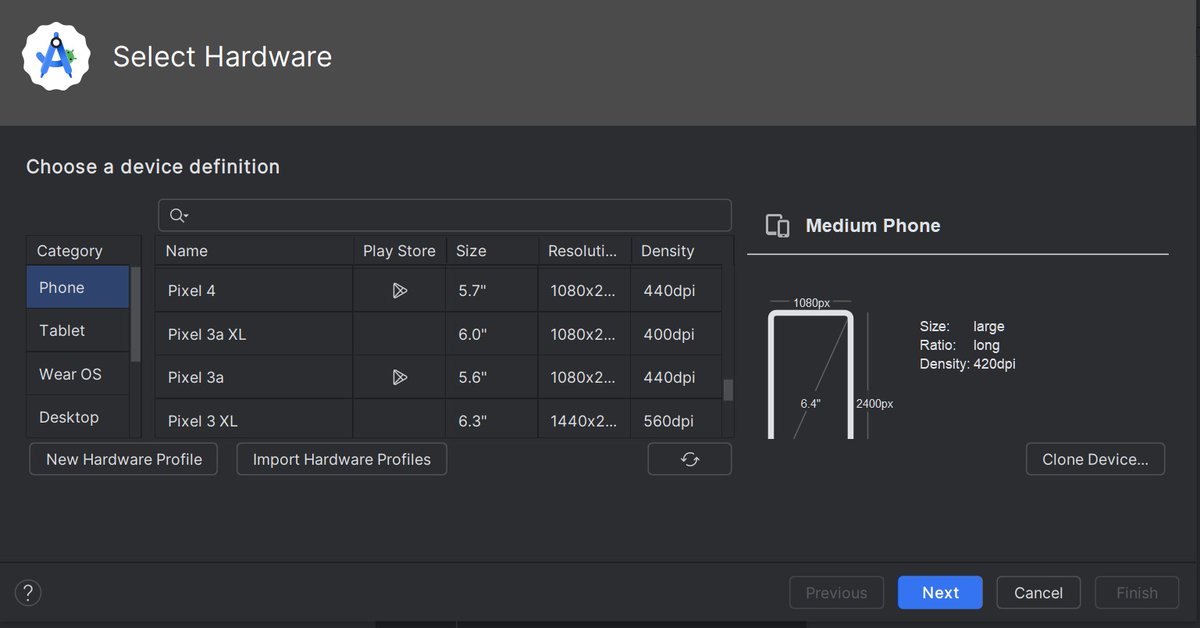Select the Pixel 3a XL device row
The height and width of the screenshot is (628, 1200).
(x=439, y=334)
